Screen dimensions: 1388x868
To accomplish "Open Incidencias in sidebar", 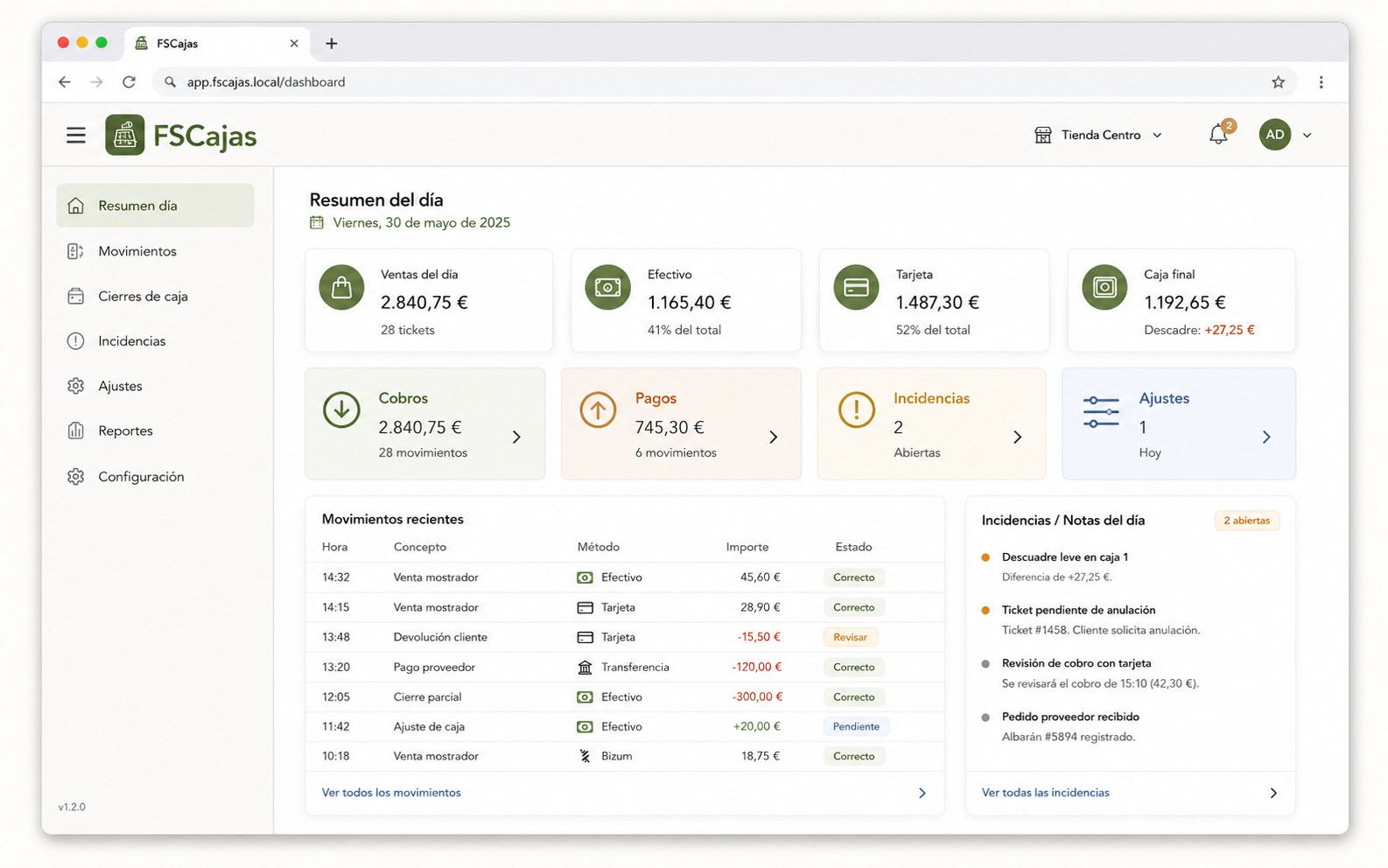I will click(155, 341).
